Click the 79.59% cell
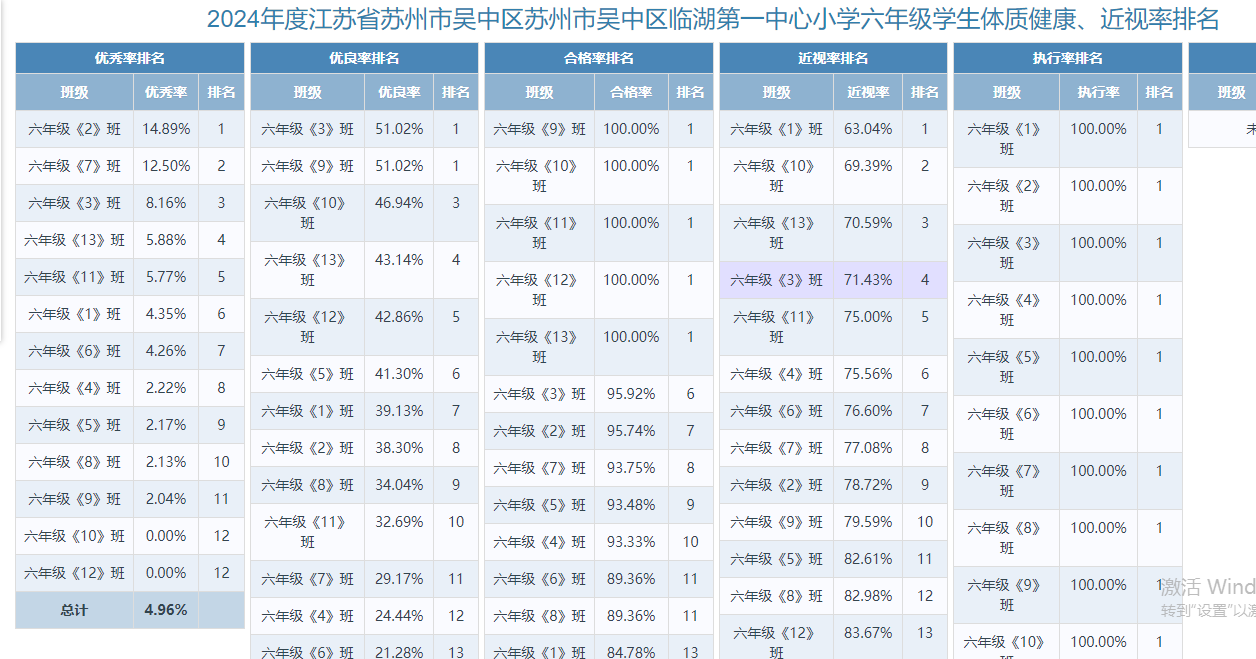The image size is (1256, 659). (x=868, y=522)
